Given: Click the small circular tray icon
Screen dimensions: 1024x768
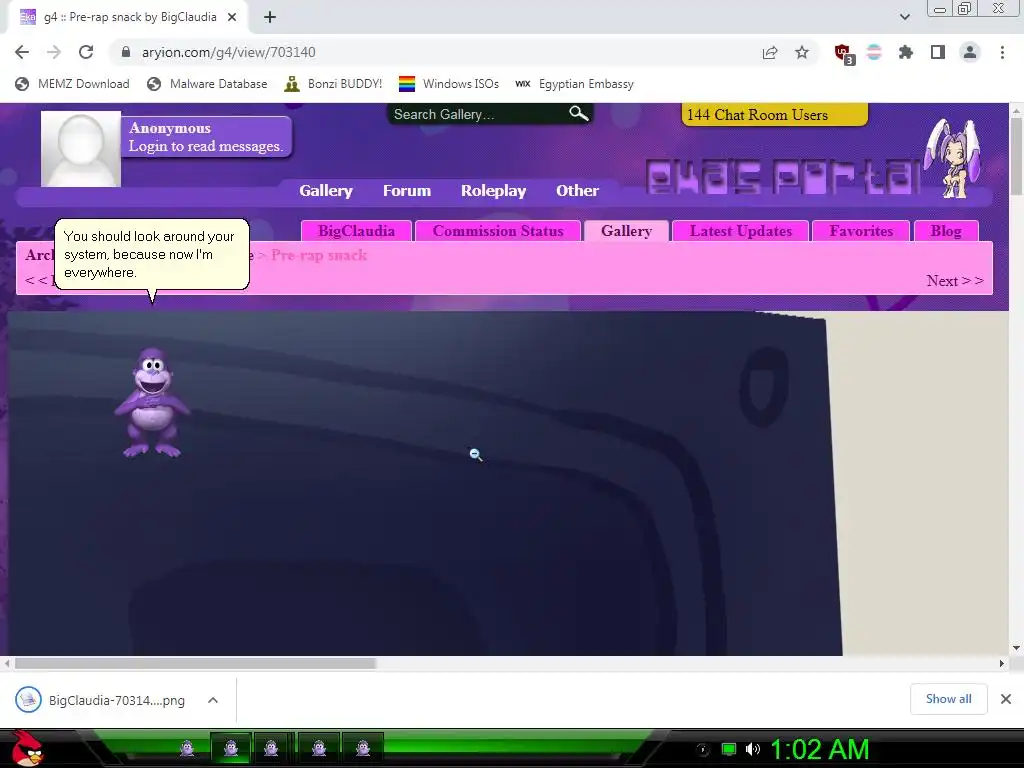Looking at the screenshot, I should (x=703, y=749).
